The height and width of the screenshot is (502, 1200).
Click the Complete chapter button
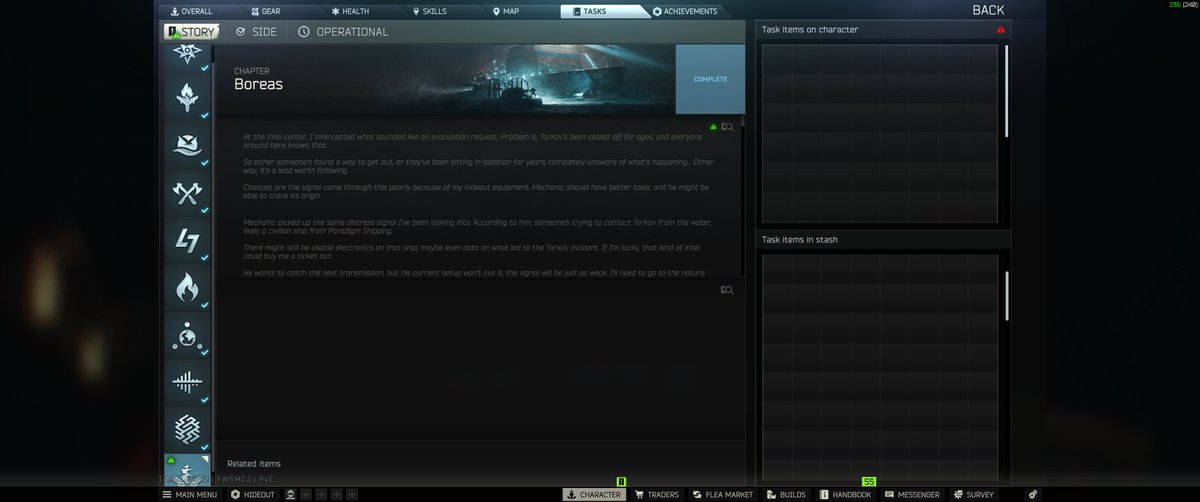click(710, 79)
